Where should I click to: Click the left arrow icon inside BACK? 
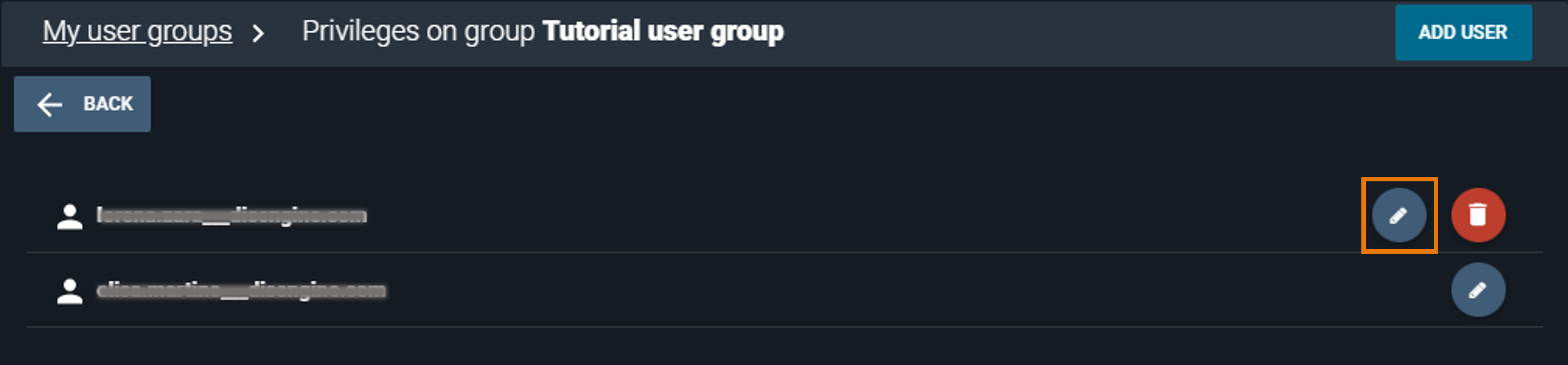click(50, 104)
